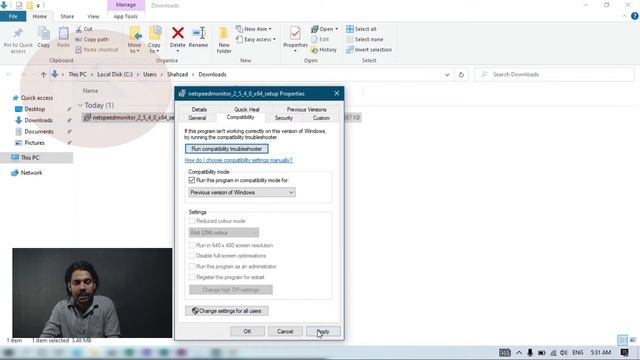This screenshot has height=360, width=640.
Task: Open Documents in navigation pane
Action: pos(34,131)
